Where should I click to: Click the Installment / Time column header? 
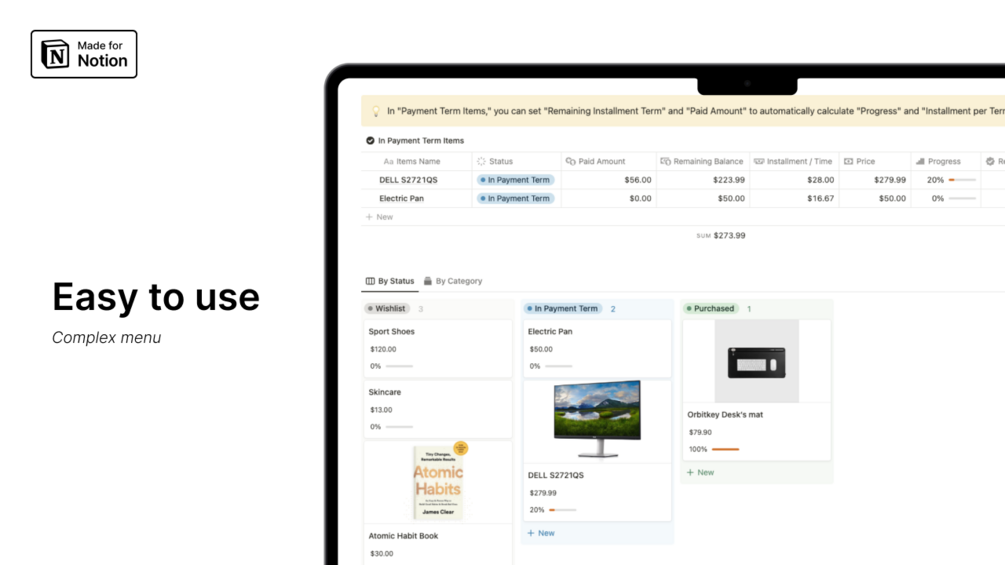tap(793, 161)
